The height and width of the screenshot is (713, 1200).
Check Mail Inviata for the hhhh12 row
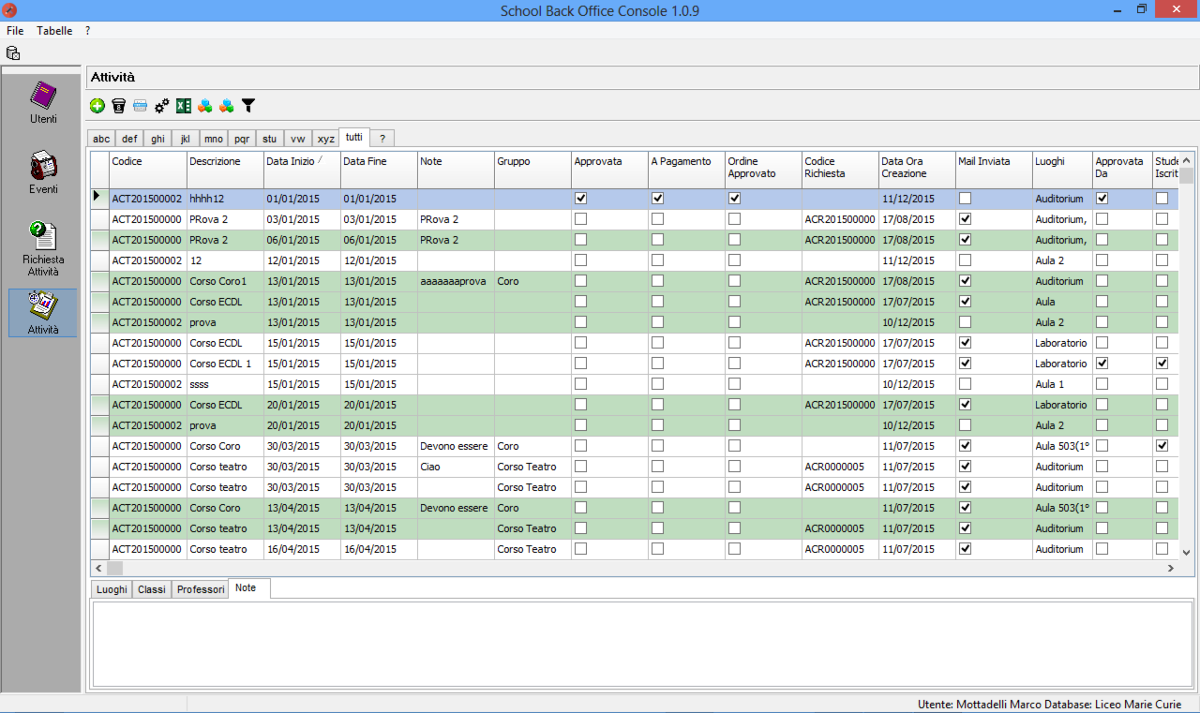965,198
